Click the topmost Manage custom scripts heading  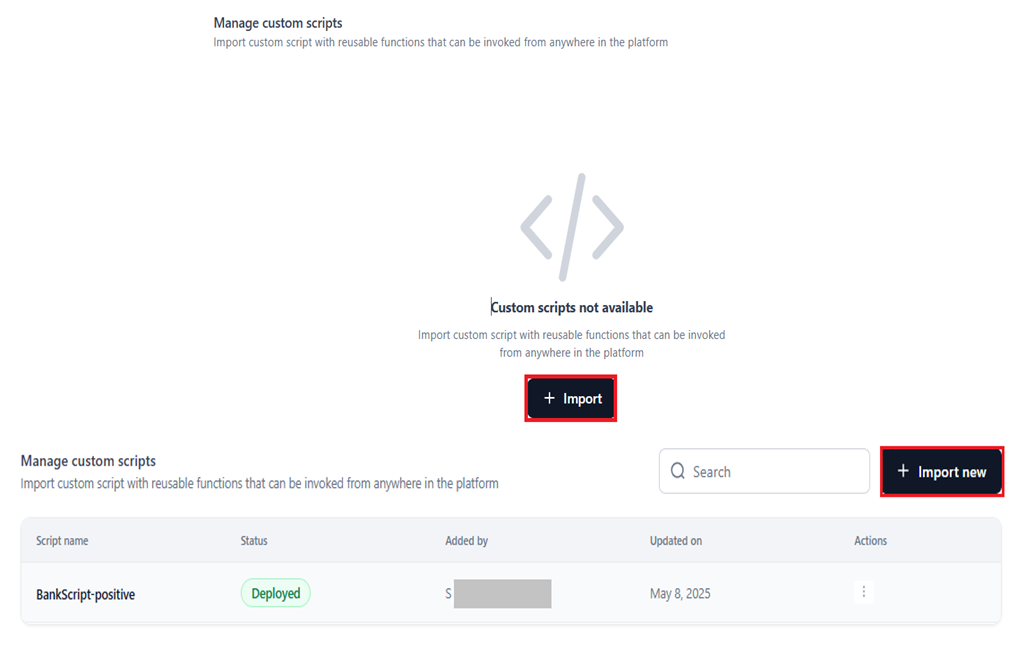(x=278, y=23)
